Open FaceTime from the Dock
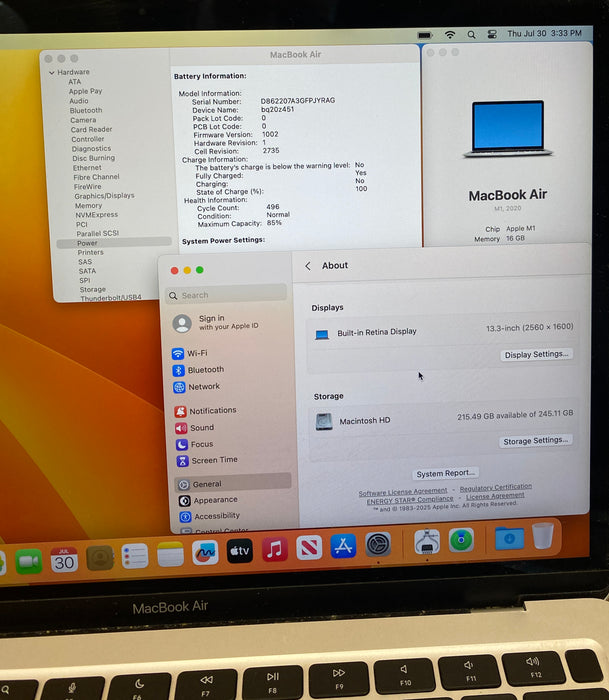609x700 pixels. 29,561
